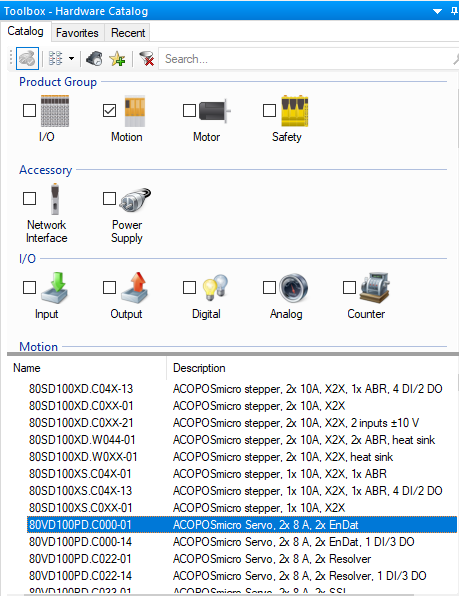Click the hardware upgrade download icon
Screen dimensions: 459x596
tap(94, 59)
